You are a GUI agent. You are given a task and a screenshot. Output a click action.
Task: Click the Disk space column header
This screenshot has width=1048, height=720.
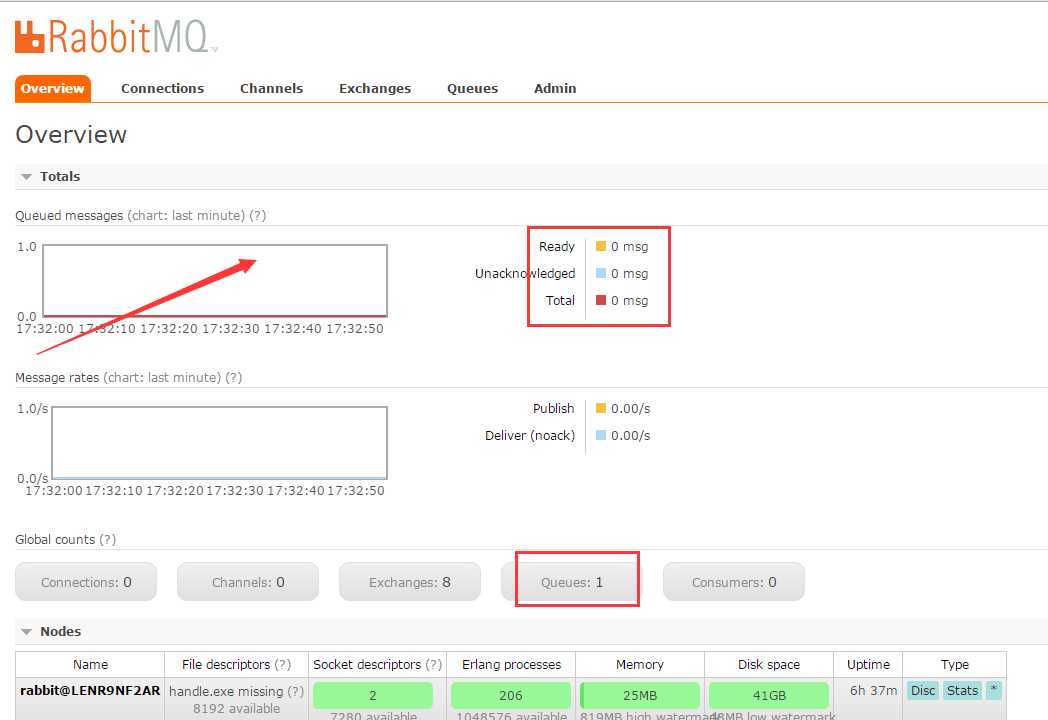[769, 664]
